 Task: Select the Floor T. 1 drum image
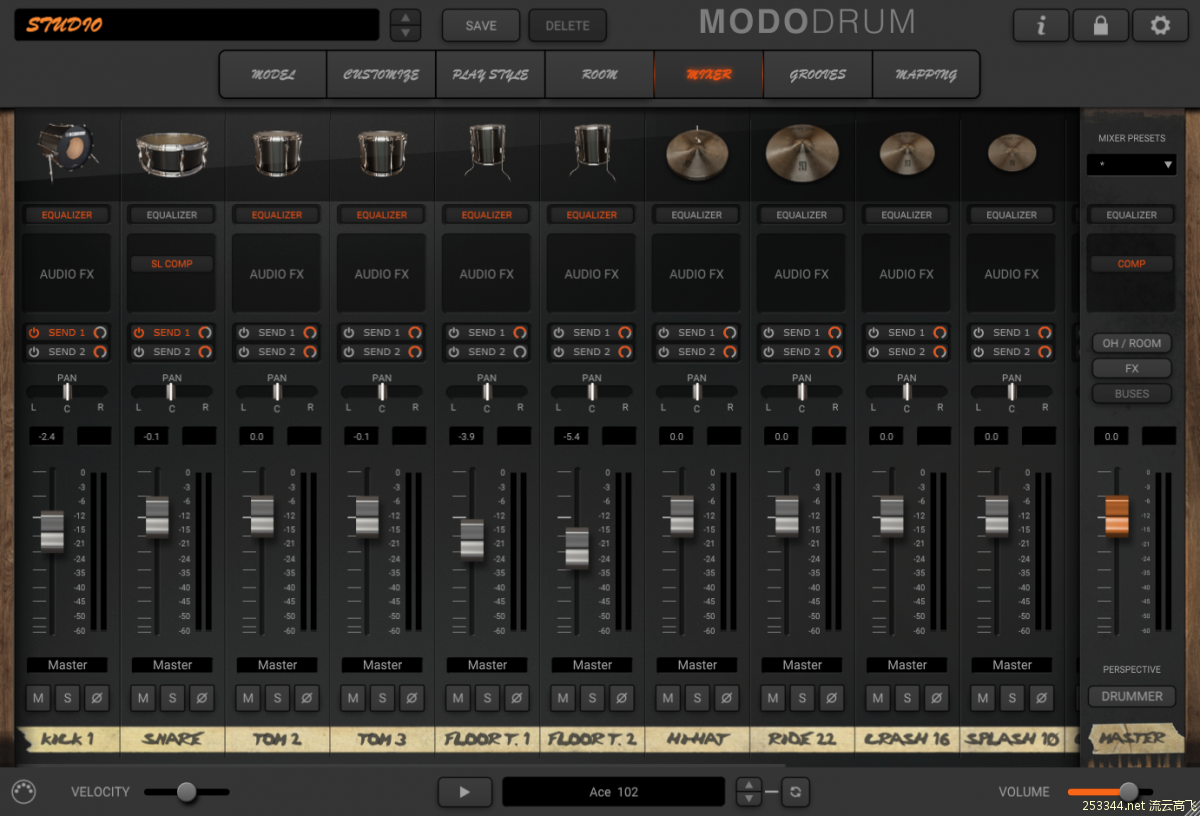(487, 152)
